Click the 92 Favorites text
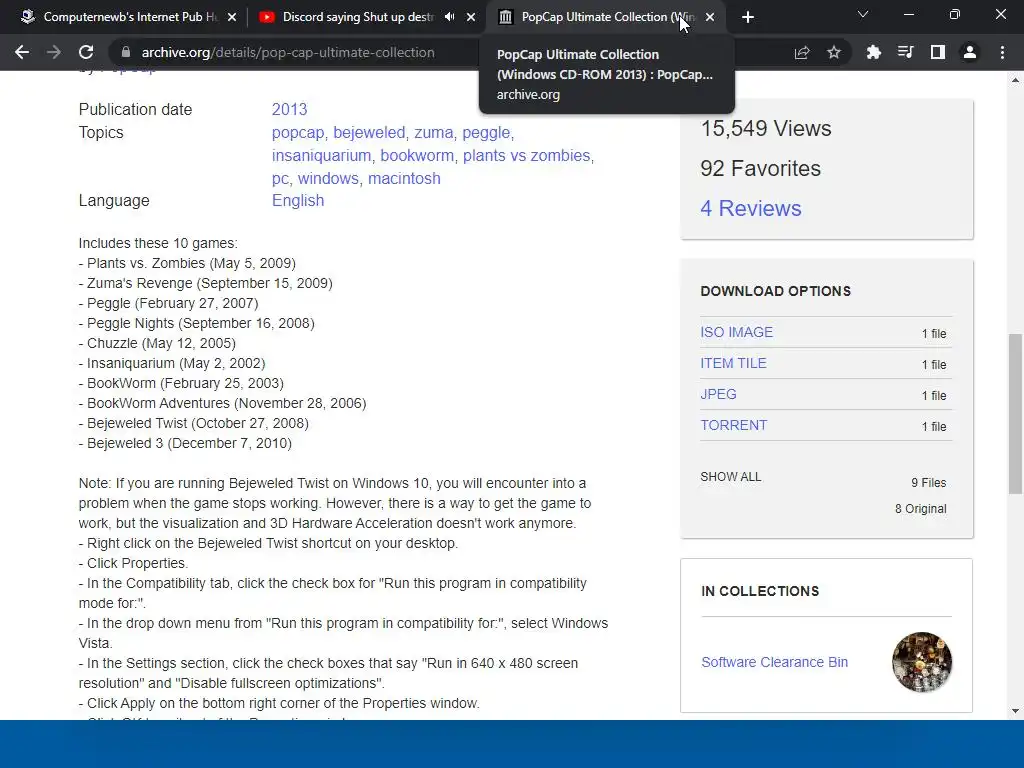This screenshot has width=1024, height=768. [x=760, y=168]
